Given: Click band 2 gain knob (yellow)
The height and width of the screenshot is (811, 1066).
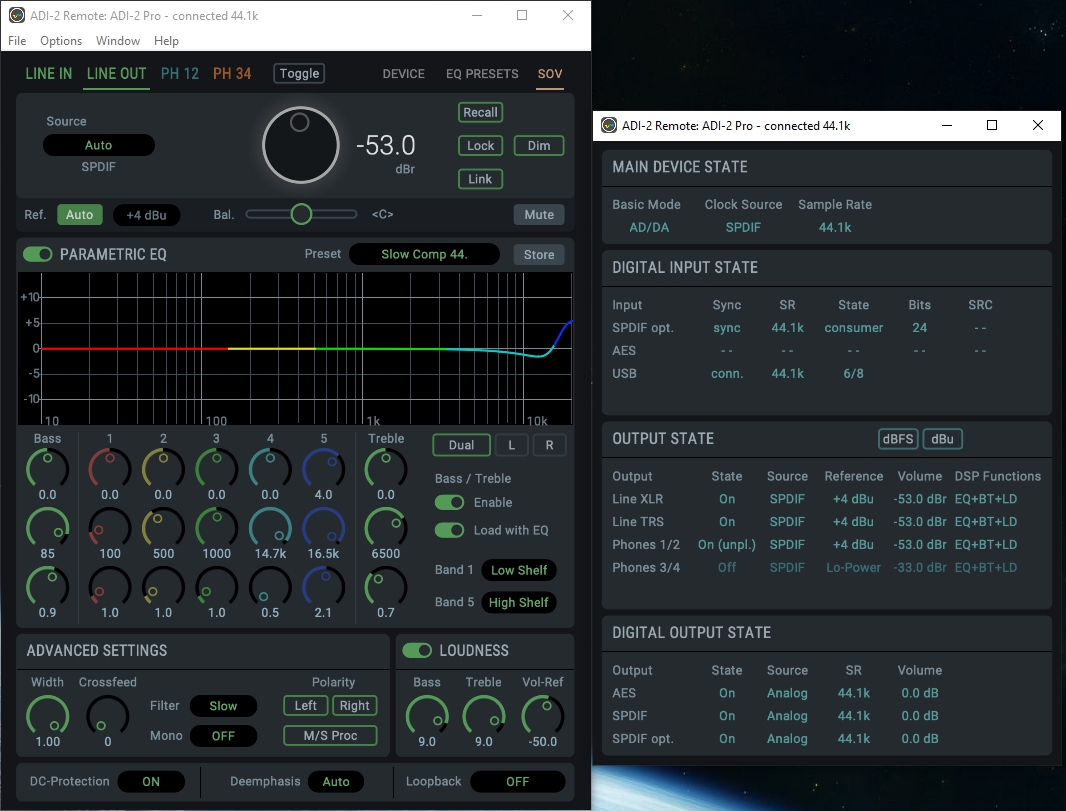Looking at the screenshot, I should click(x=163, y=468).
